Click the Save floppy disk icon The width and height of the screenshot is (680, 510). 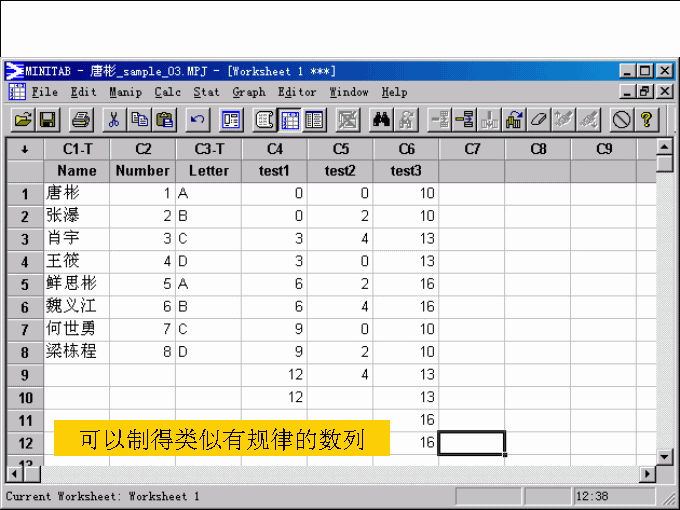click(46, 120)
